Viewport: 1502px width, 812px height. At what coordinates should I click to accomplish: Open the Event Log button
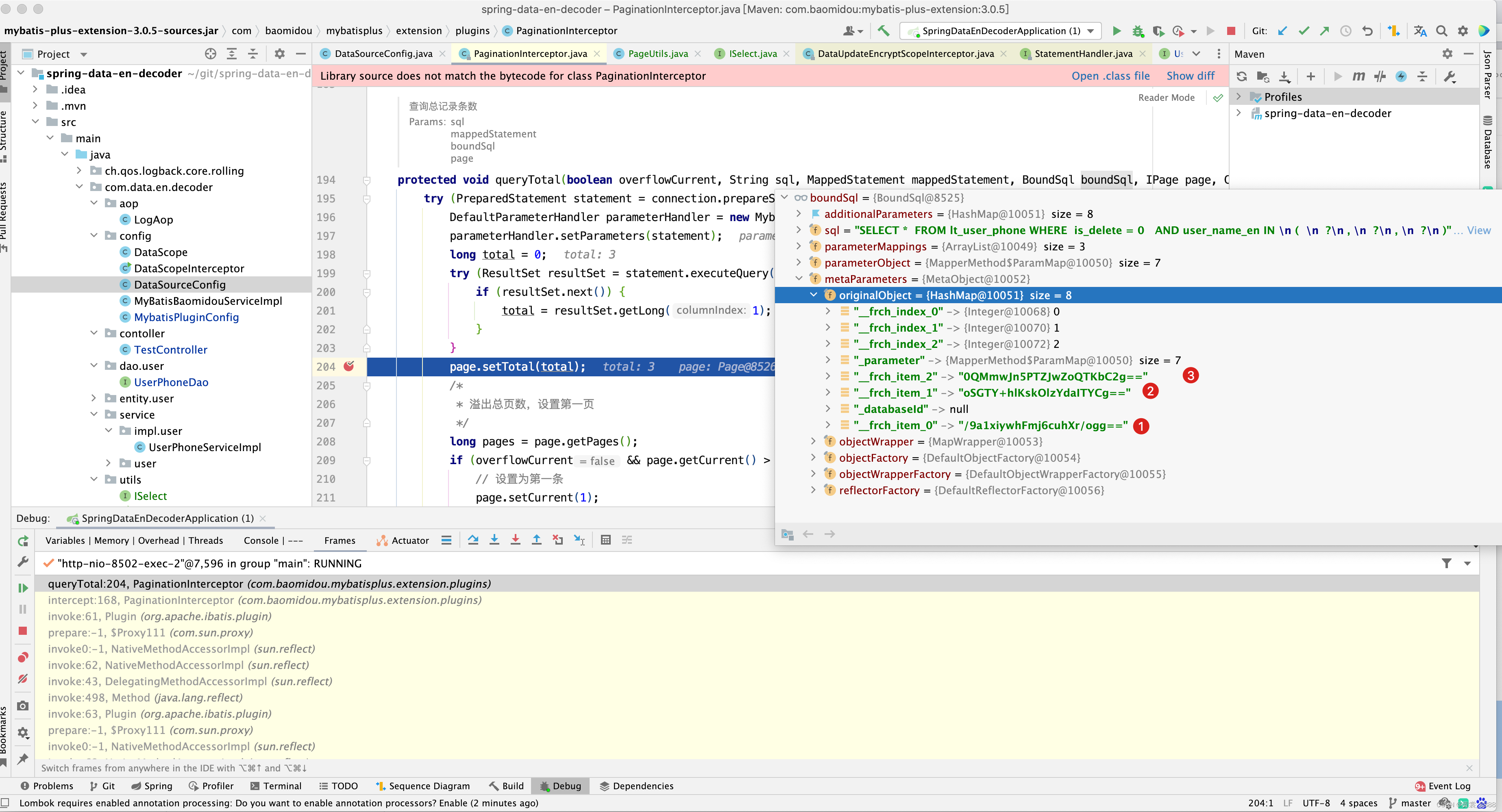(x=1443, y=786)
